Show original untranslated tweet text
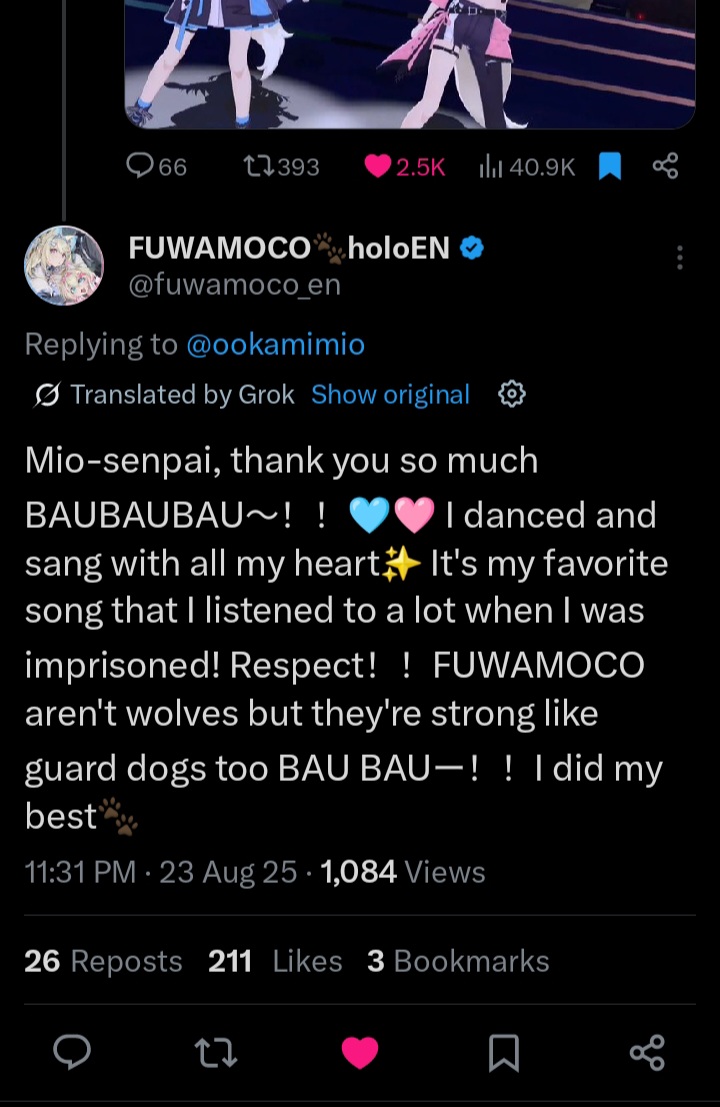 pos(390,395)
